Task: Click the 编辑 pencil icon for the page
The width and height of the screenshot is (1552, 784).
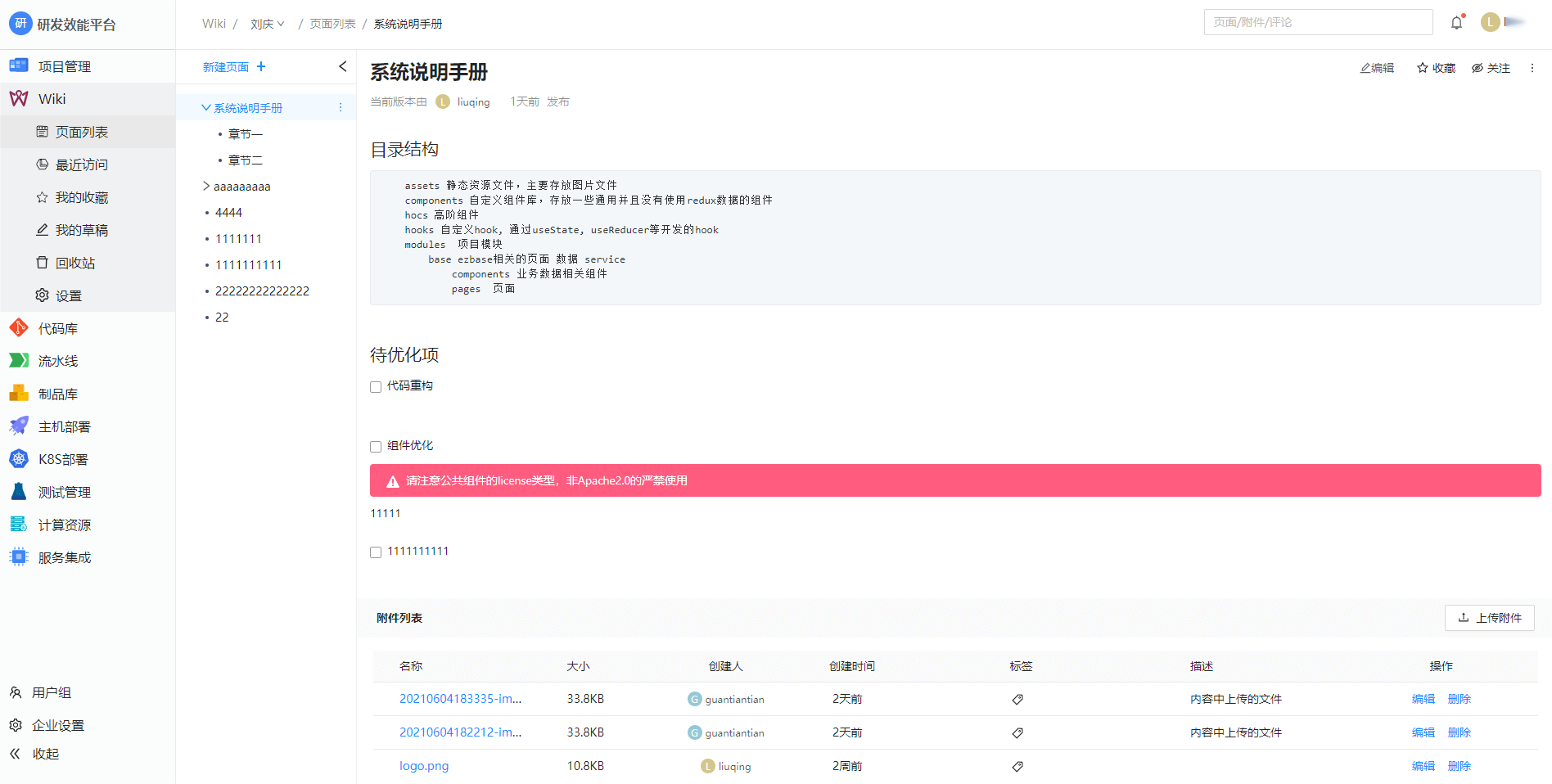Action: tap(1366, 68)
